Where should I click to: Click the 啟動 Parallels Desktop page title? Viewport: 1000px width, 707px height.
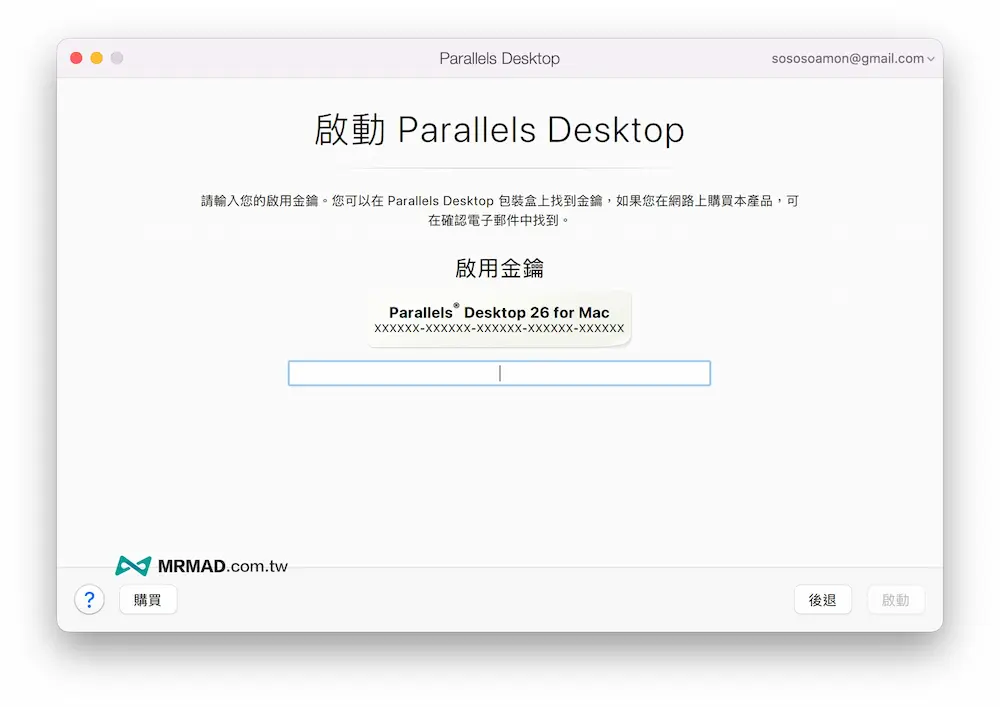(x=499, y=129)
